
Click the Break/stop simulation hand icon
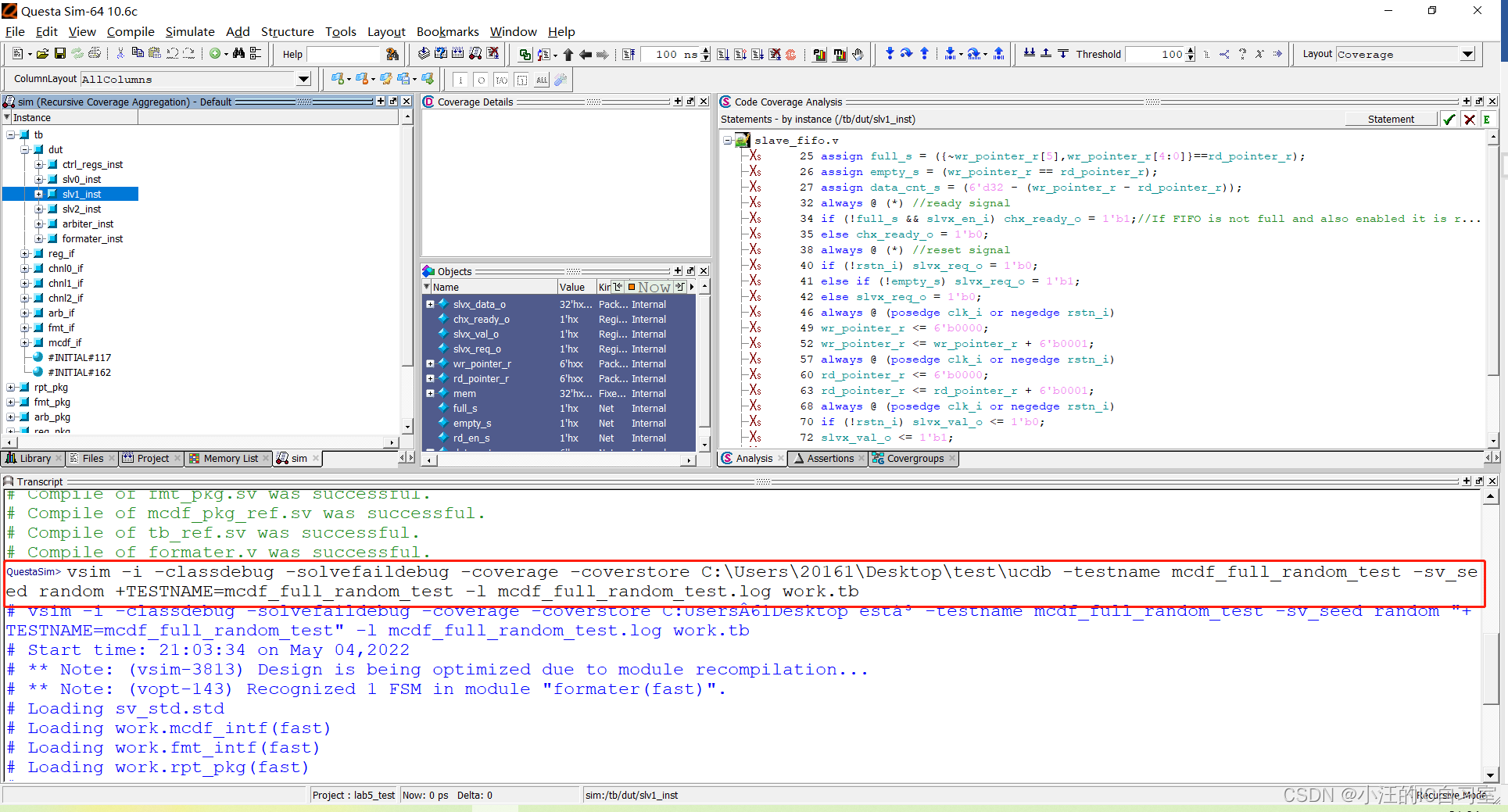857,54
